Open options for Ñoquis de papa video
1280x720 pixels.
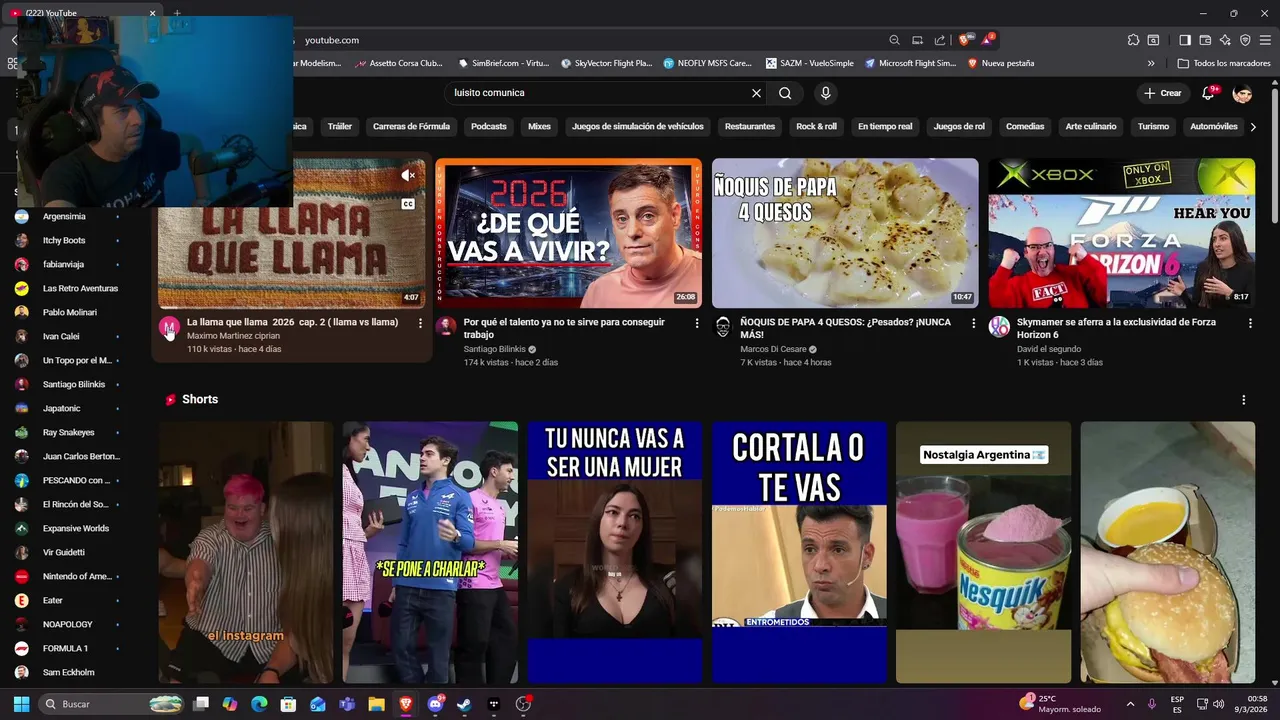[973, 323]
